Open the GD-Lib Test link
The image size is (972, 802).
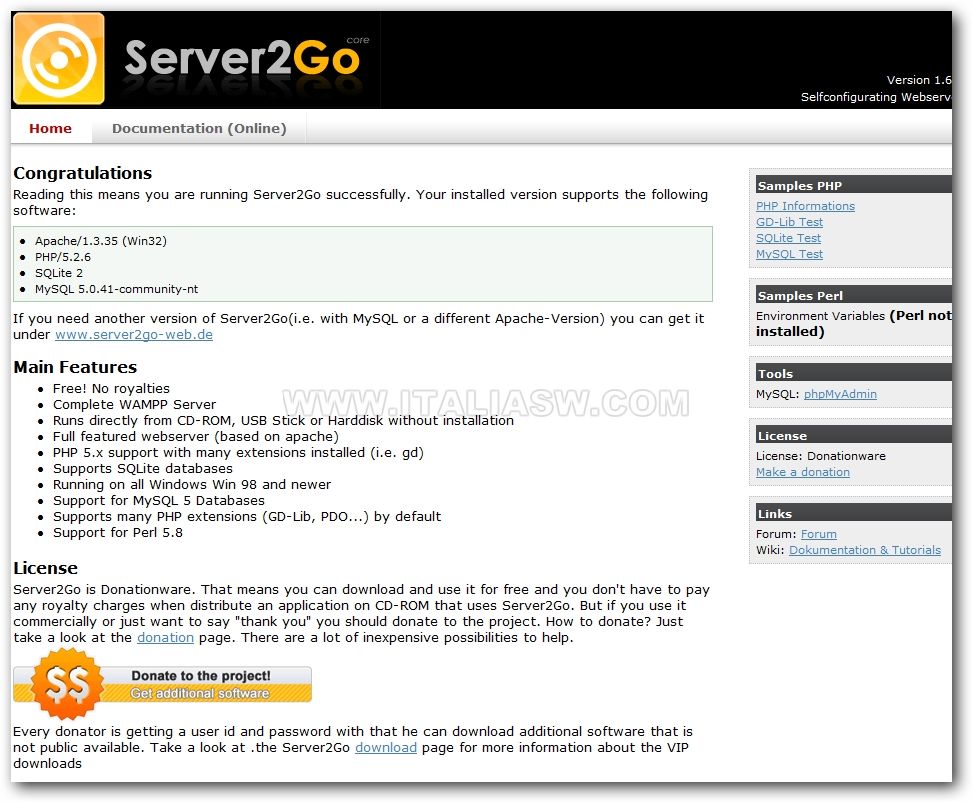click(x=789, y=222)
